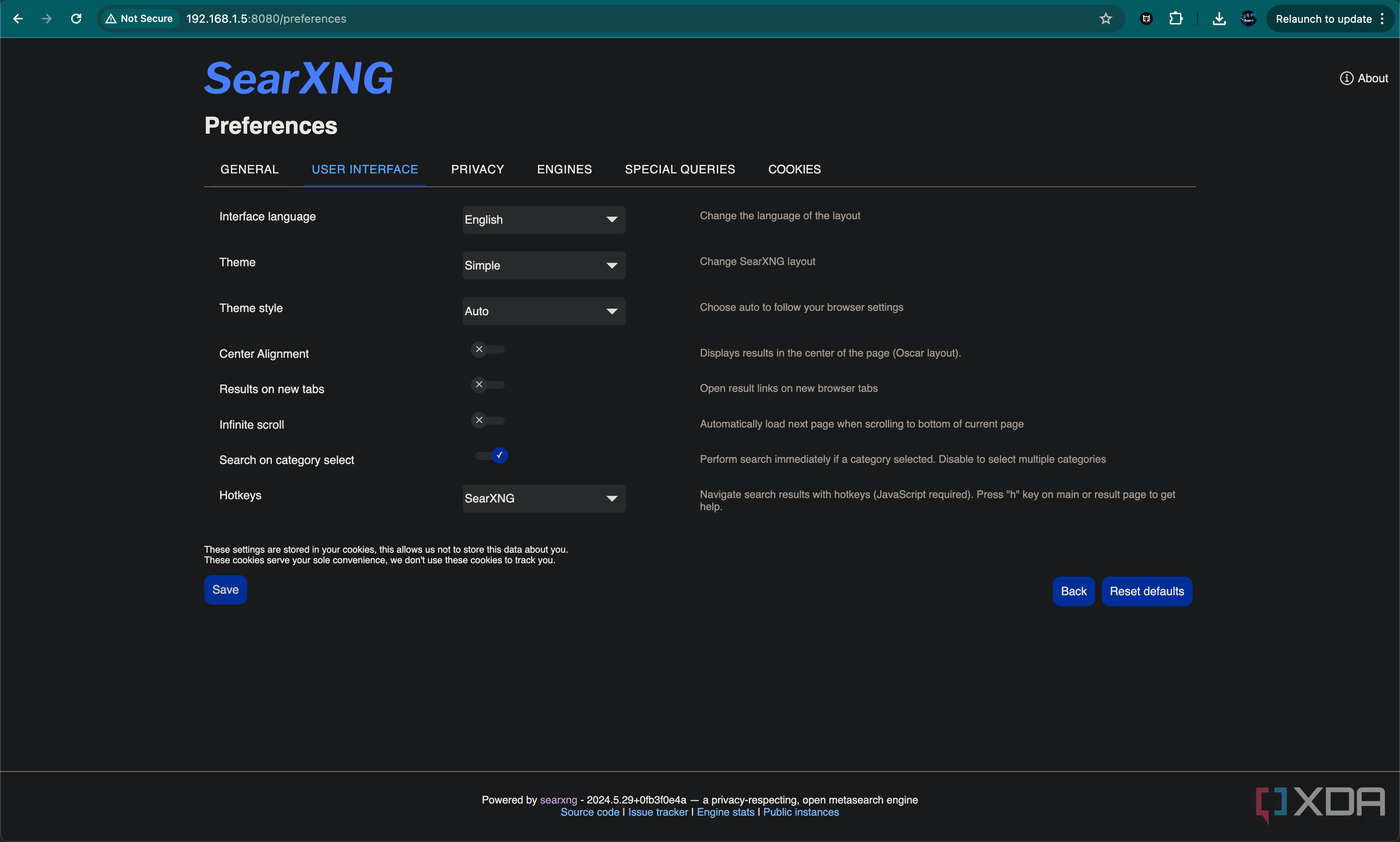
Task: Click the Back button
Action: pos(1073,591)
